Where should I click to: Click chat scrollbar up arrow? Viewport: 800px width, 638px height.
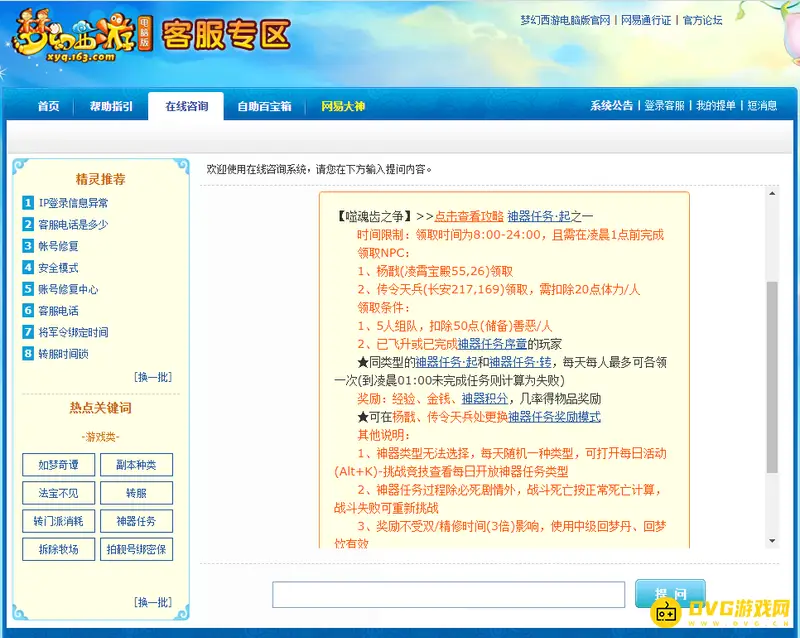(x=772, y=193)
